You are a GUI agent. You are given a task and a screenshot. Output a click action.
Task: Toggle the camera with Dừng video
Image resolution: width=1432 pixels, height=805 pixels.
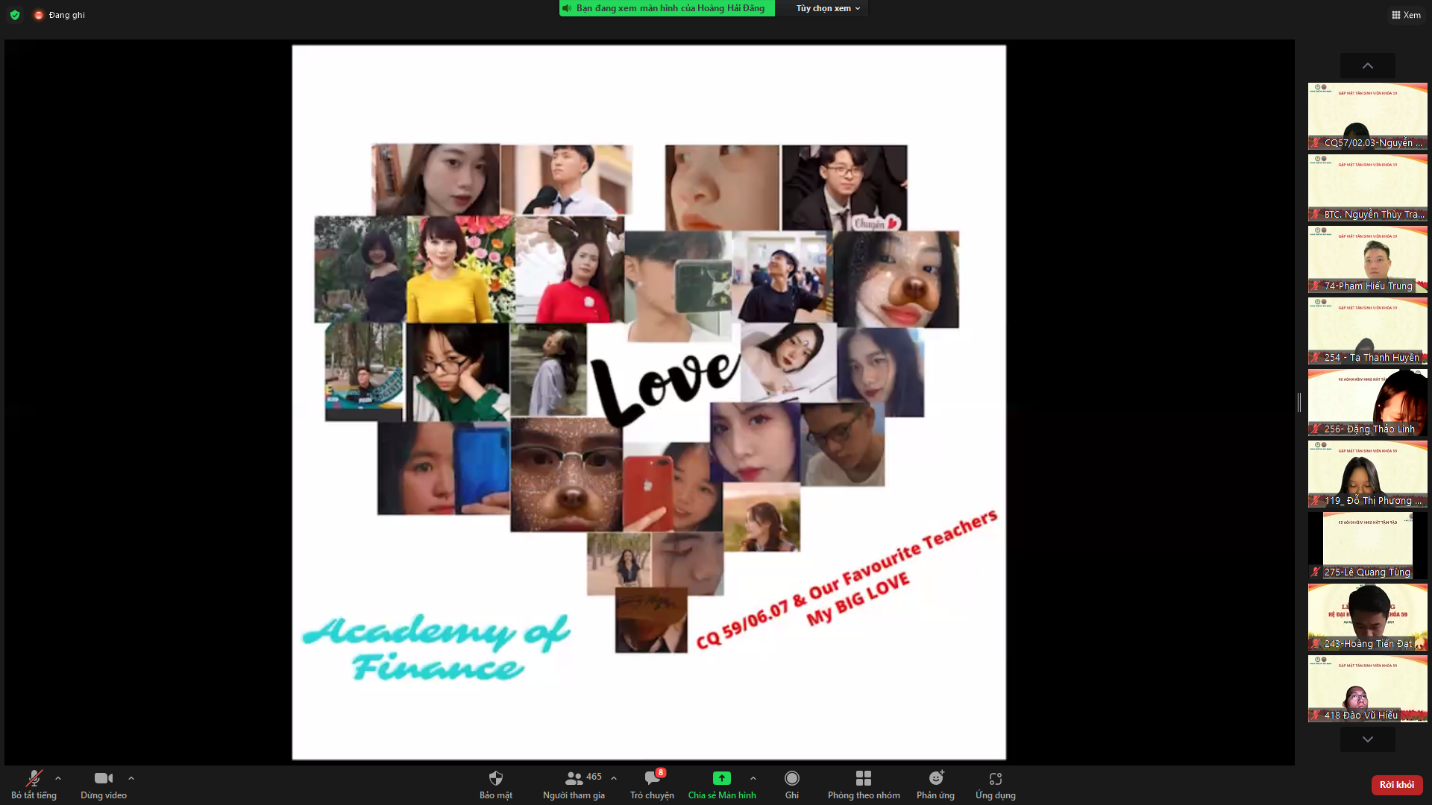tap(104, 779)
